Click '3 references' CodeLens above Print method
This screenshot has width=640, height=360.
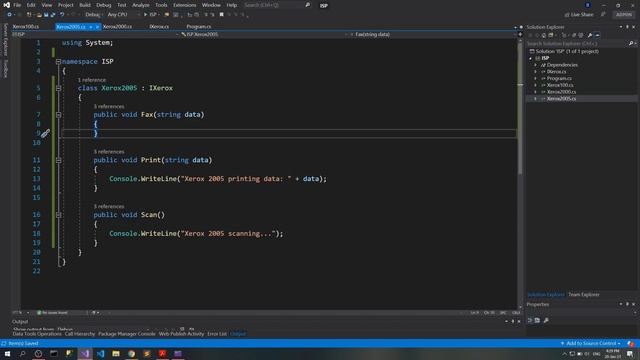click(109, 152)
